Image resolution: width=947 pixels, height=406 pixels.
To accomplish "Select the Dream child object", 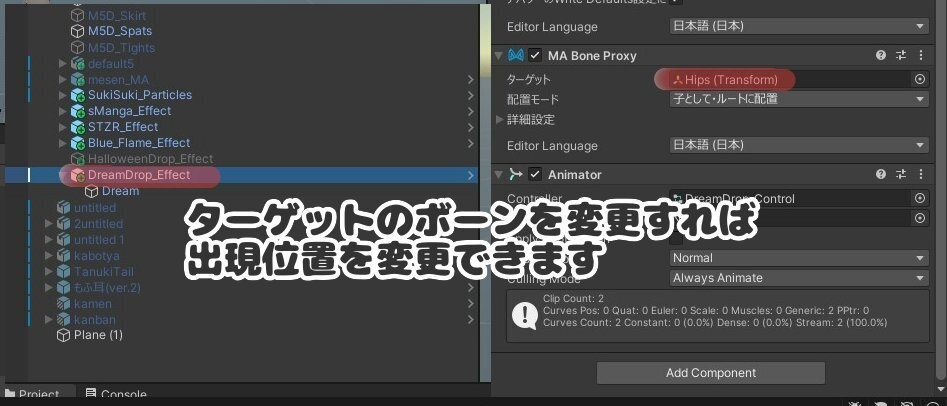I will [120, 191].
